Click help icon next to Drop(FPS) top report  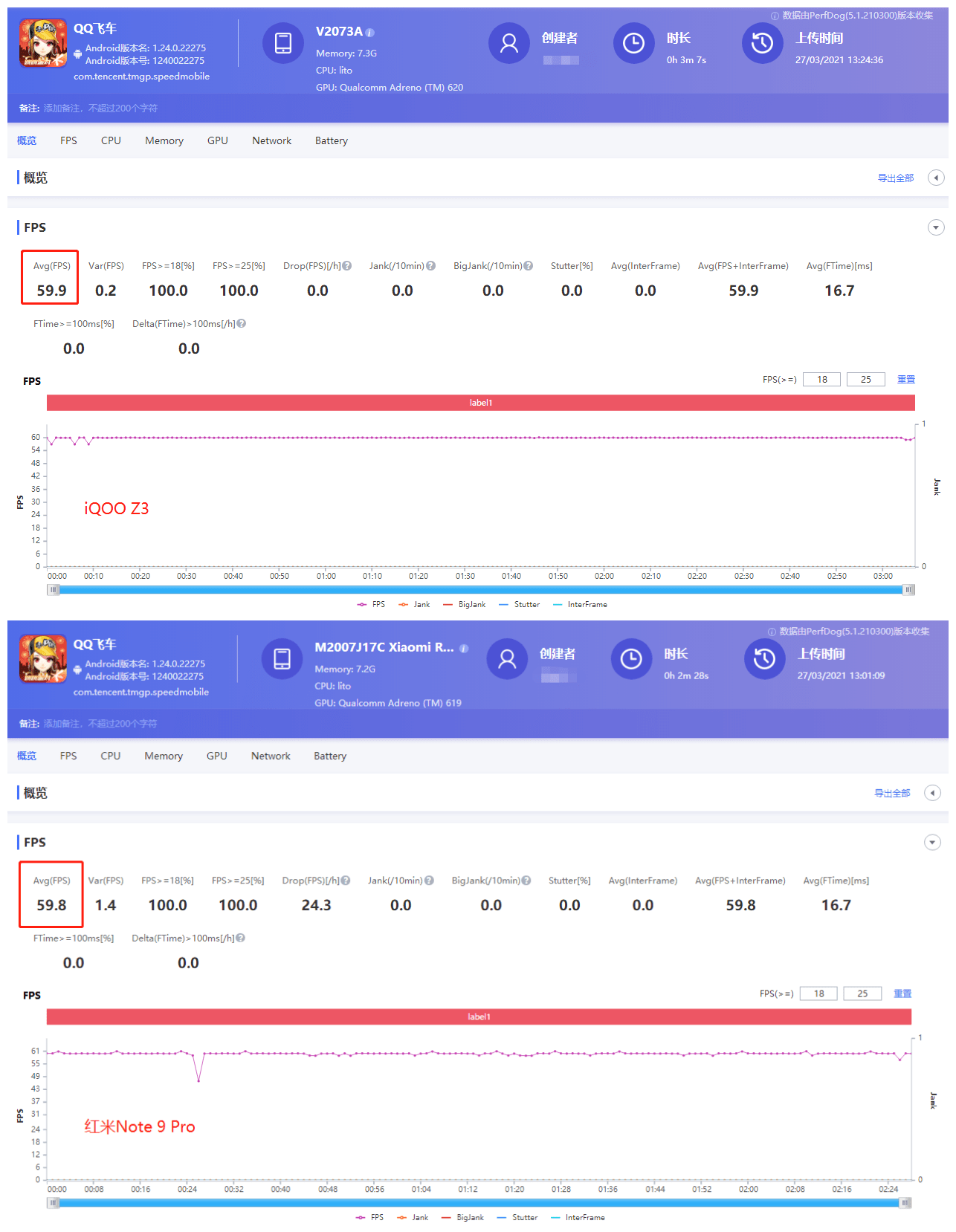coord(347,266)
